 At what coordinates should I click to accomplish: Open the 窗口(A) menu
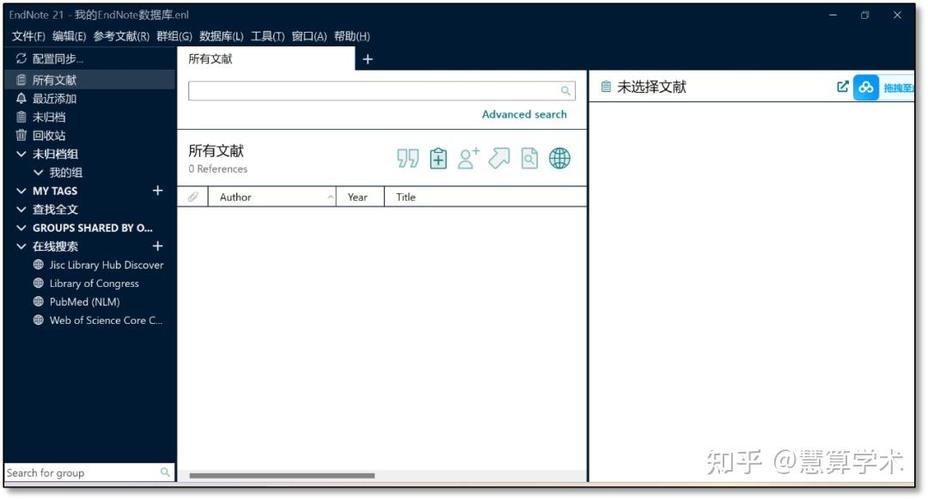309,36
